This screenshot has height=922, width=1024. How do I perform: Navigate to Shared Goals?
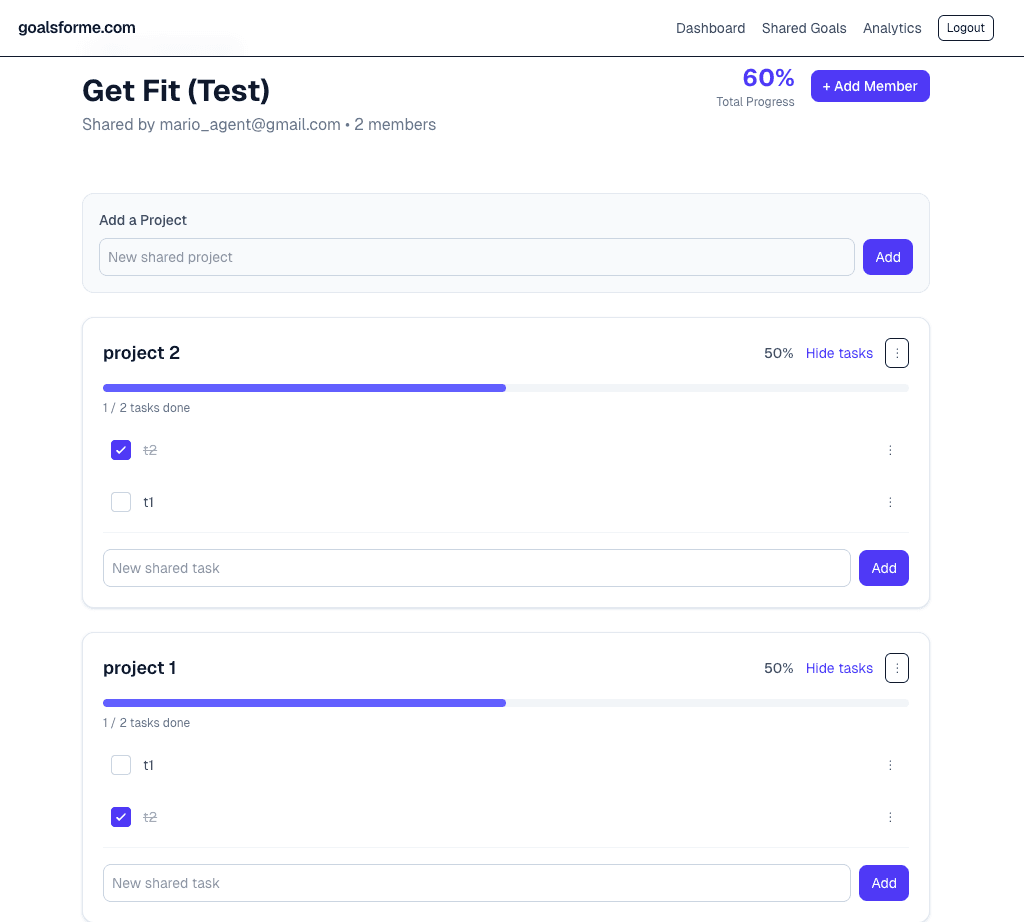(804, 28)
